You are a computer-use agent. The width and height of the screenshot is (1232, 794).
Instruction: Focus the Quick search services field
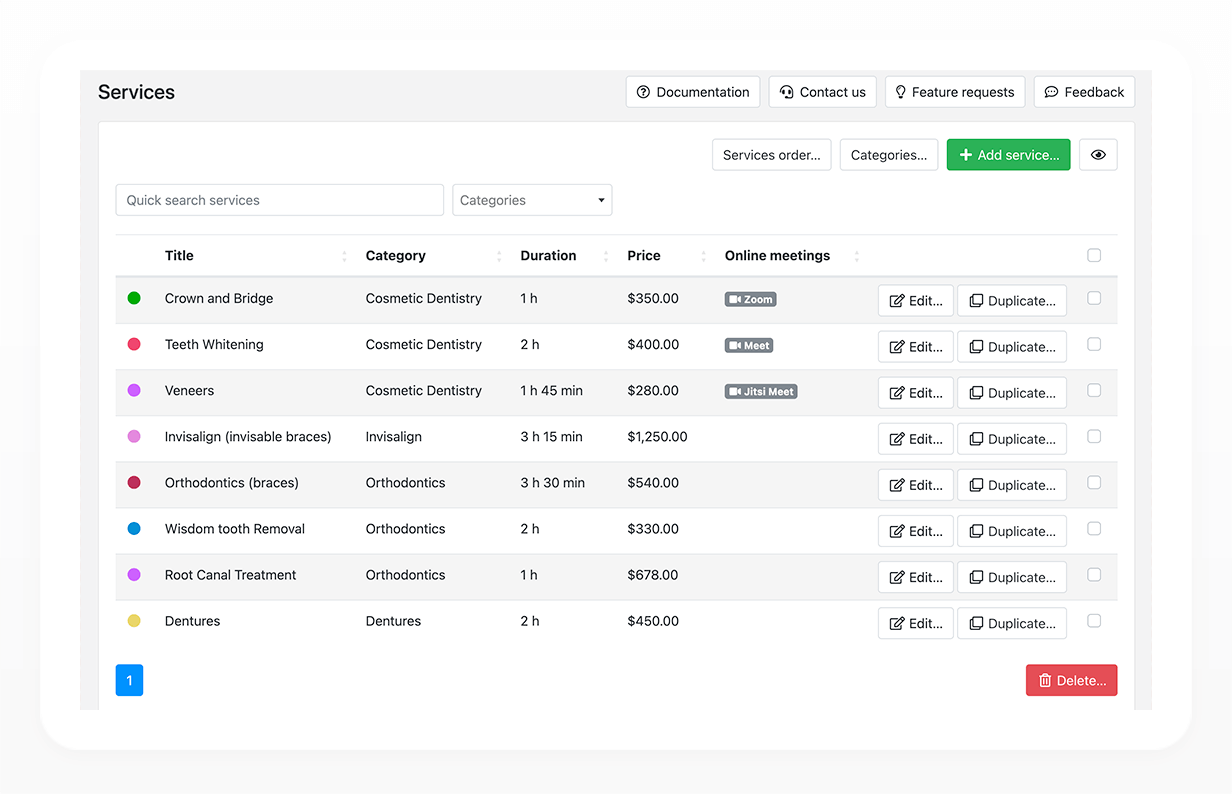279,200
